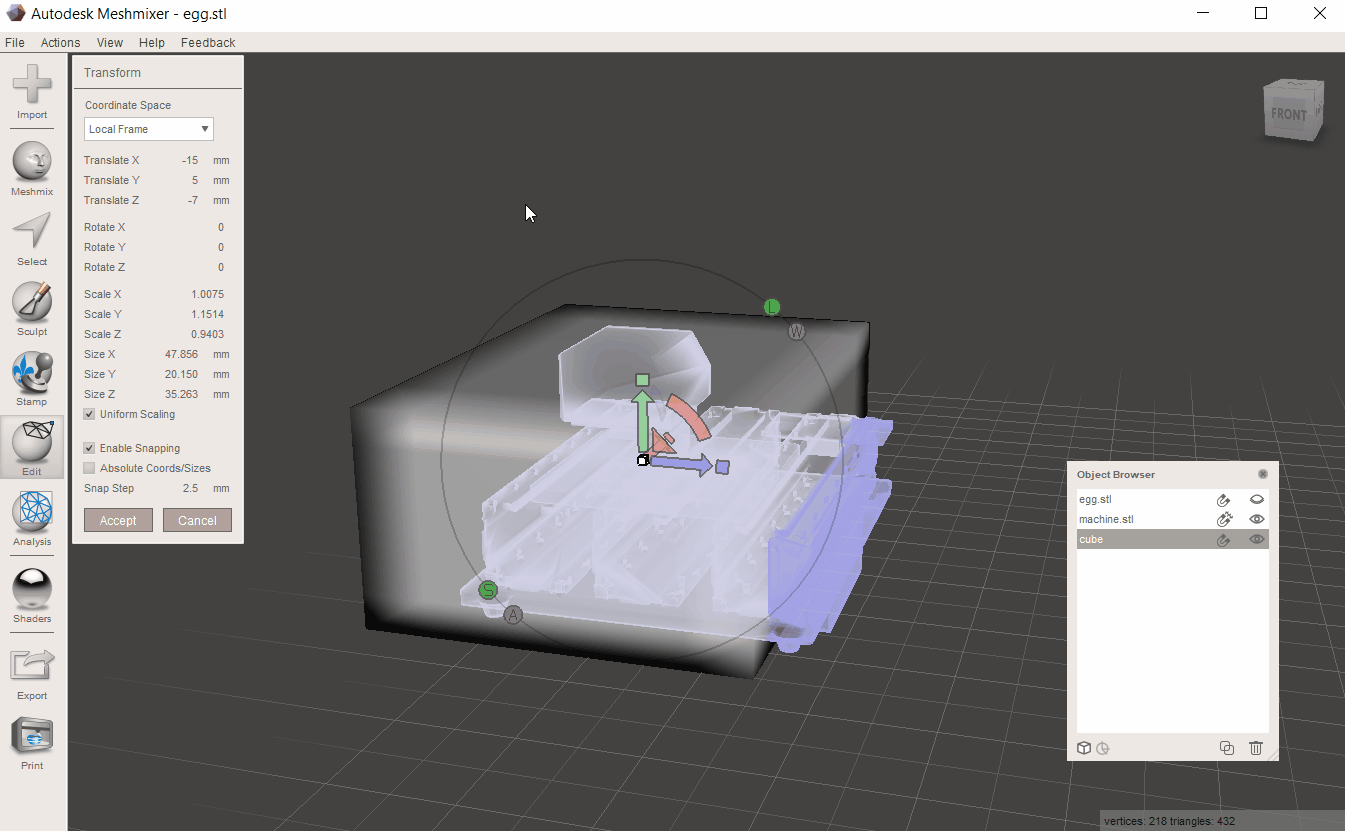Screen dimensions: 1345x831
Task: Click the green L handle on the gizmo circle
Action: pyautogui.click(x=771, y=307)
